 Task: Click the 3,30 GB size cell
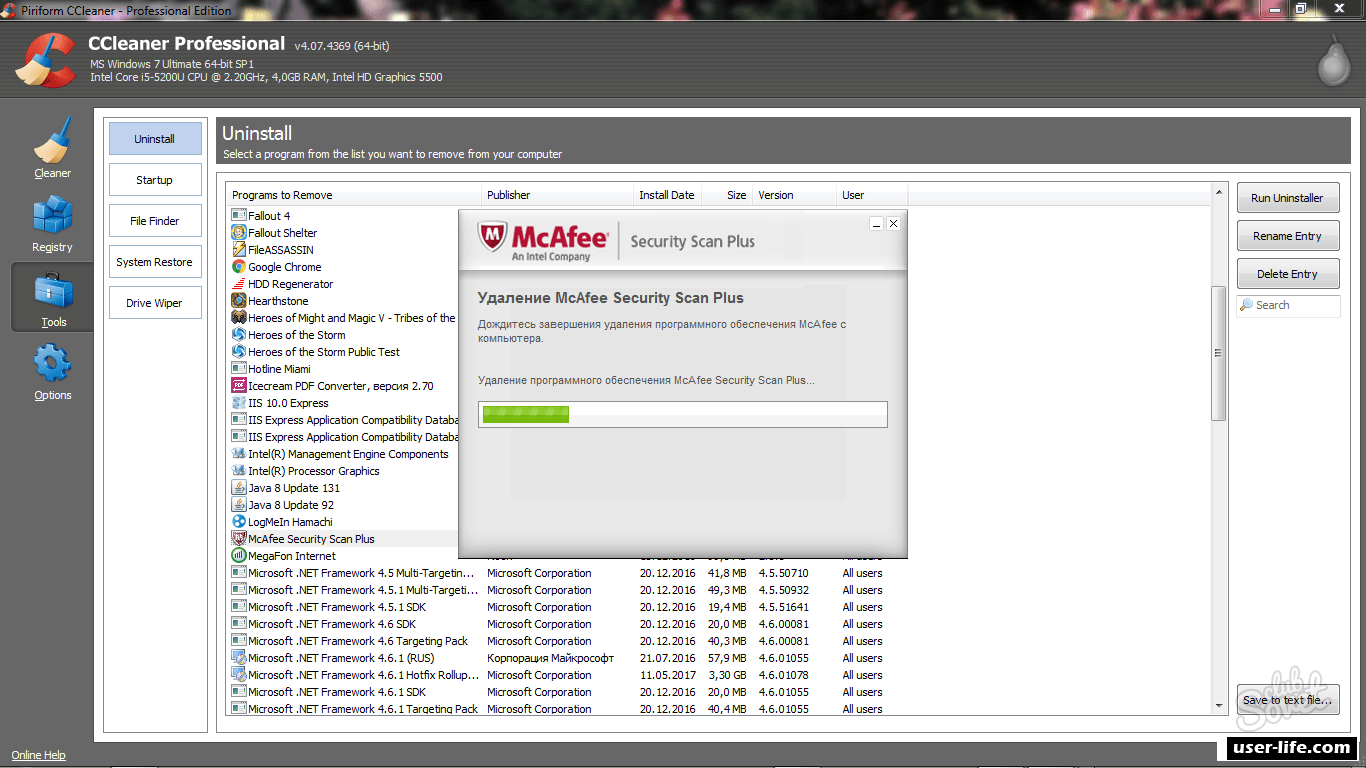click(x=725, y=675)
